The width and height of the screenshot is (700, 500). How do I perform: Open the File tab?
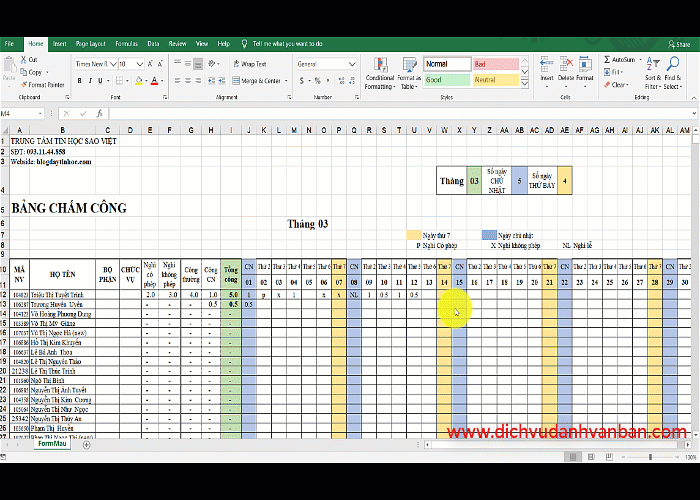(x=9, y=44)
